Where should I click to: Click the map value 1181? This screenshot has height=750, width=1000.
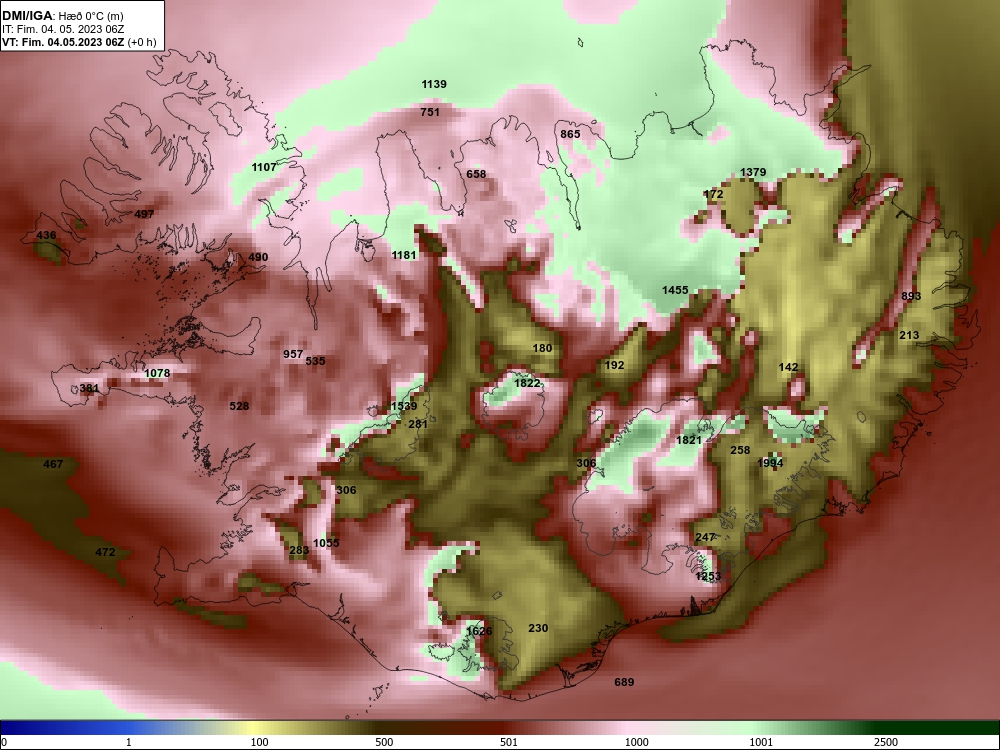pyautogui.click(x=403, y=255)
